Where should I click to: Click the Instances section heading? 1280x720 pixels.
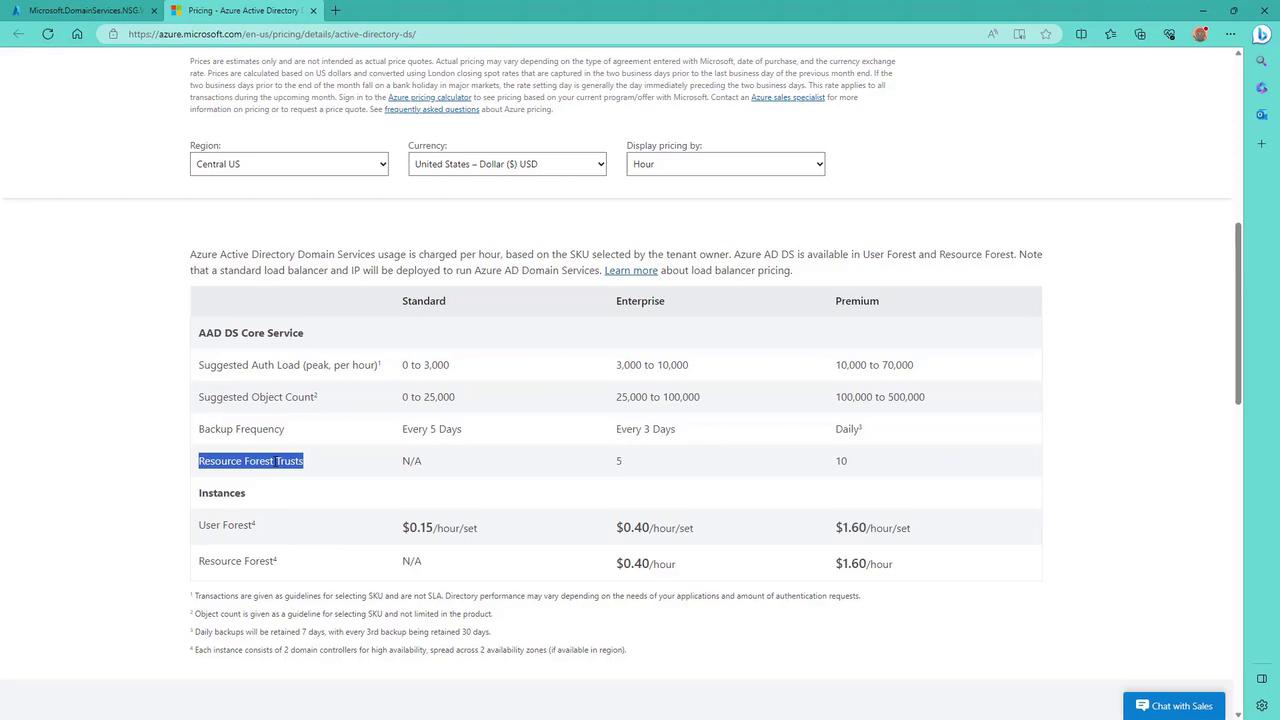point(222,493)
